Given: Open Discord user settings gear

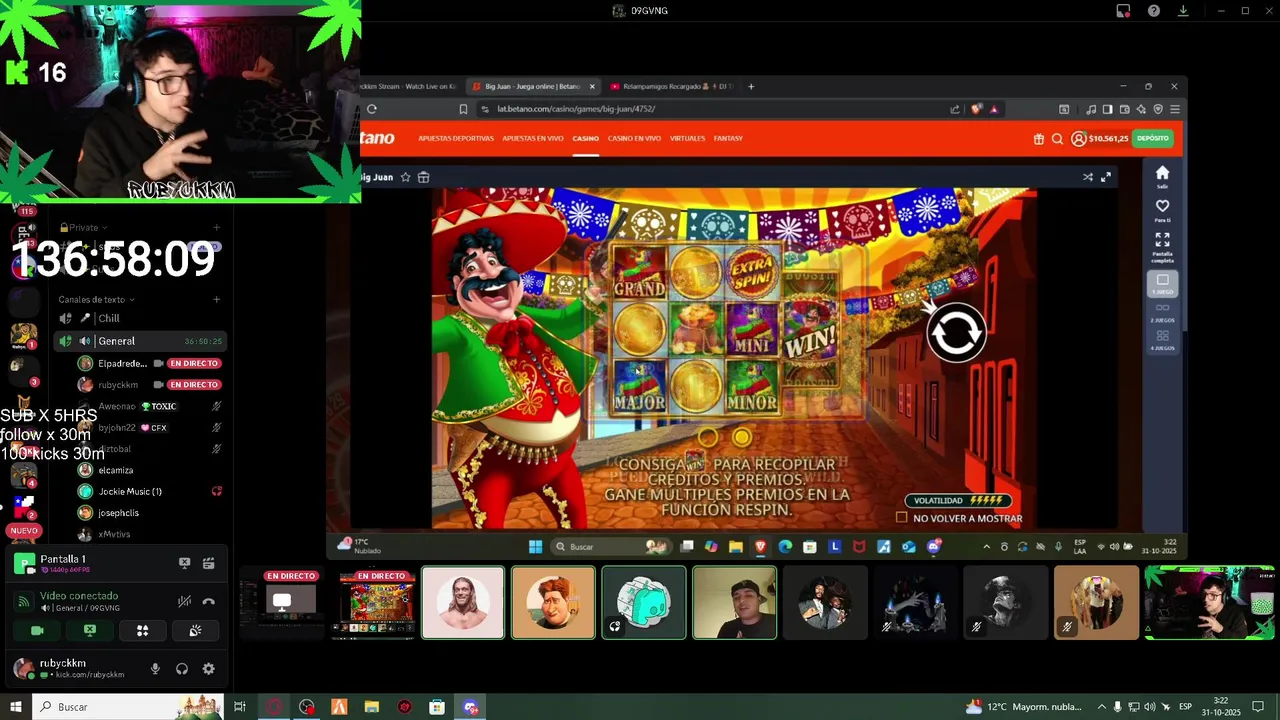Looking at the screenshot, I should coord(208,669).
